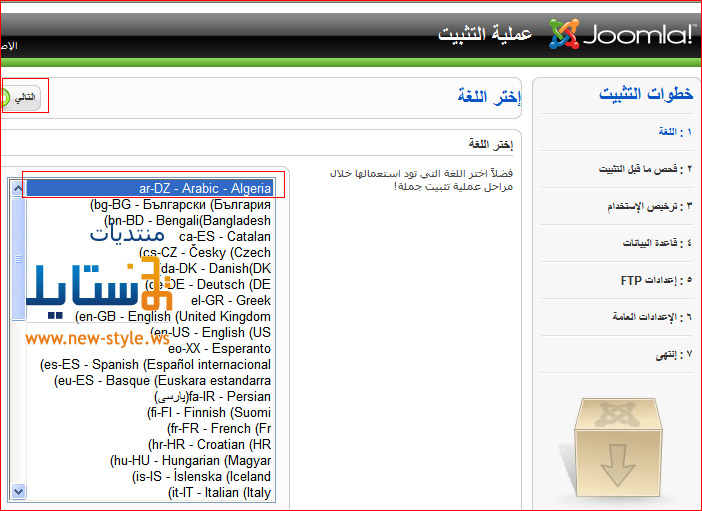Click step ٢ فحص ما قبل التثبيت
Screen dimensions: 702x511
coord(645,169)
